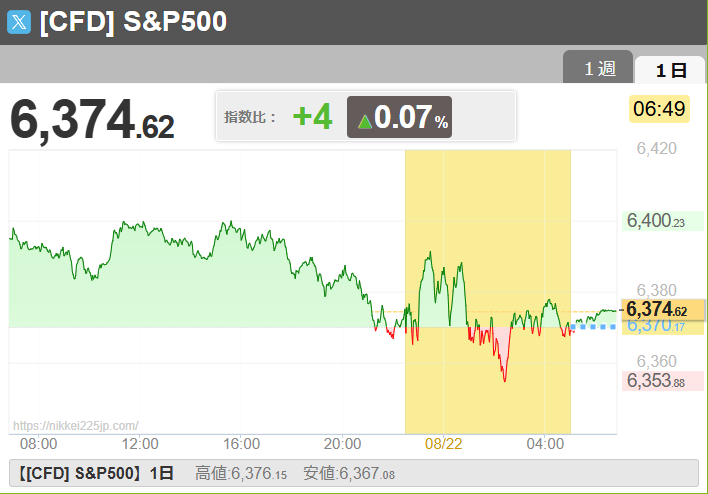708x494 pixels.
Task: Click the 6,420 axis label
Action: 657,148
